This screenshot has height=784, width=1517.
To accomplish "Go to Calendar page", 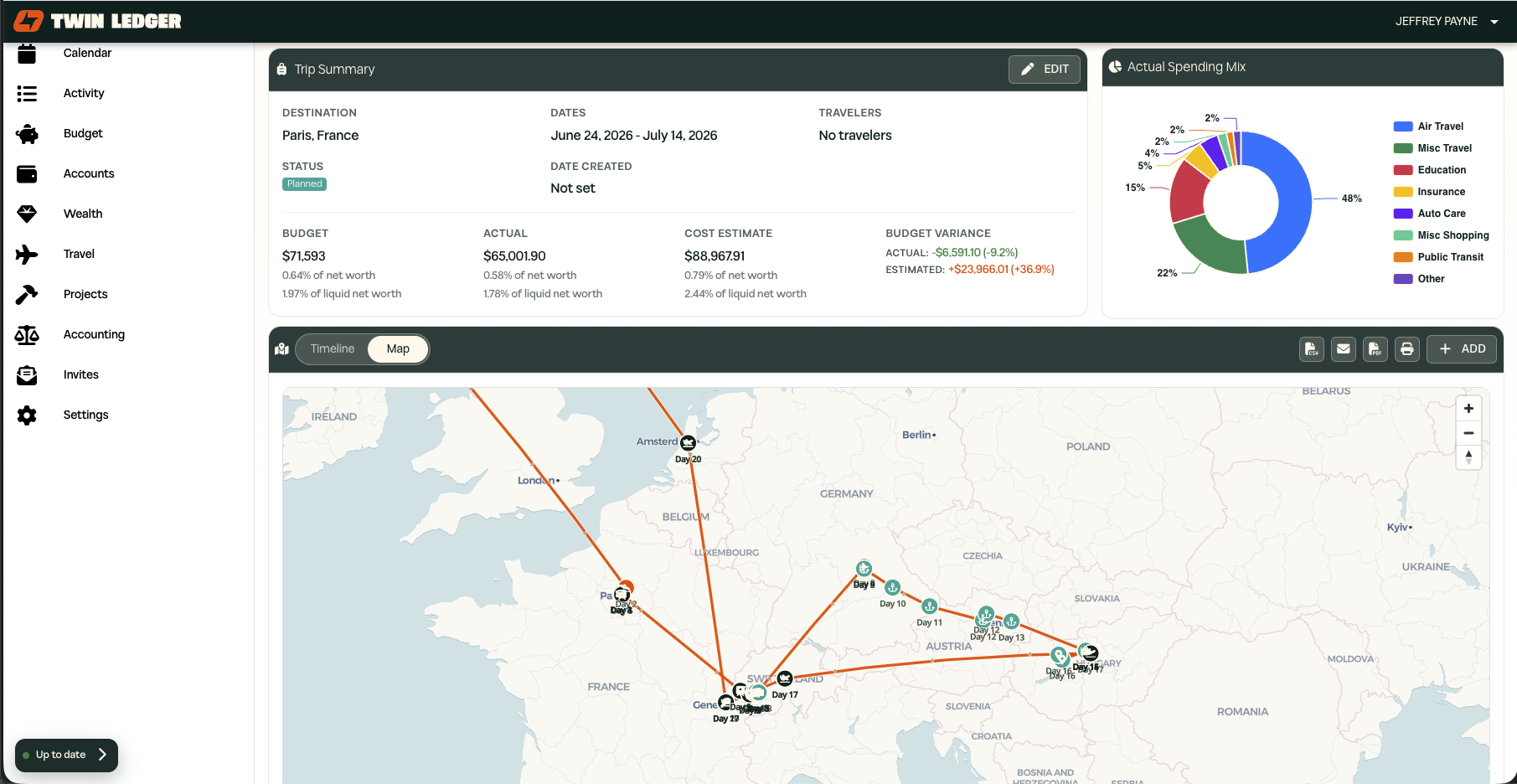I will (87, 54).
